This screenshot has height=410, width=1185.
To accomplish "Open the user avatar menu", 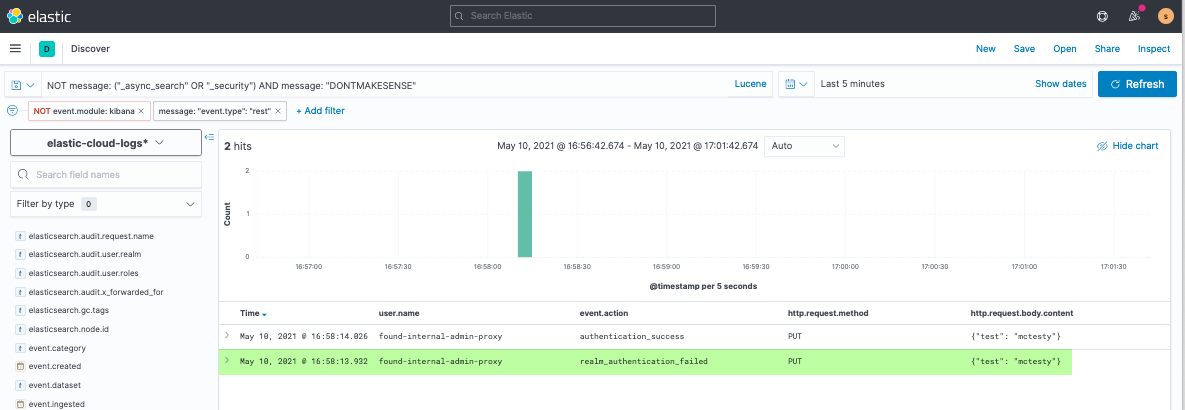I will pyautogui.click(x=1165, y=16).
